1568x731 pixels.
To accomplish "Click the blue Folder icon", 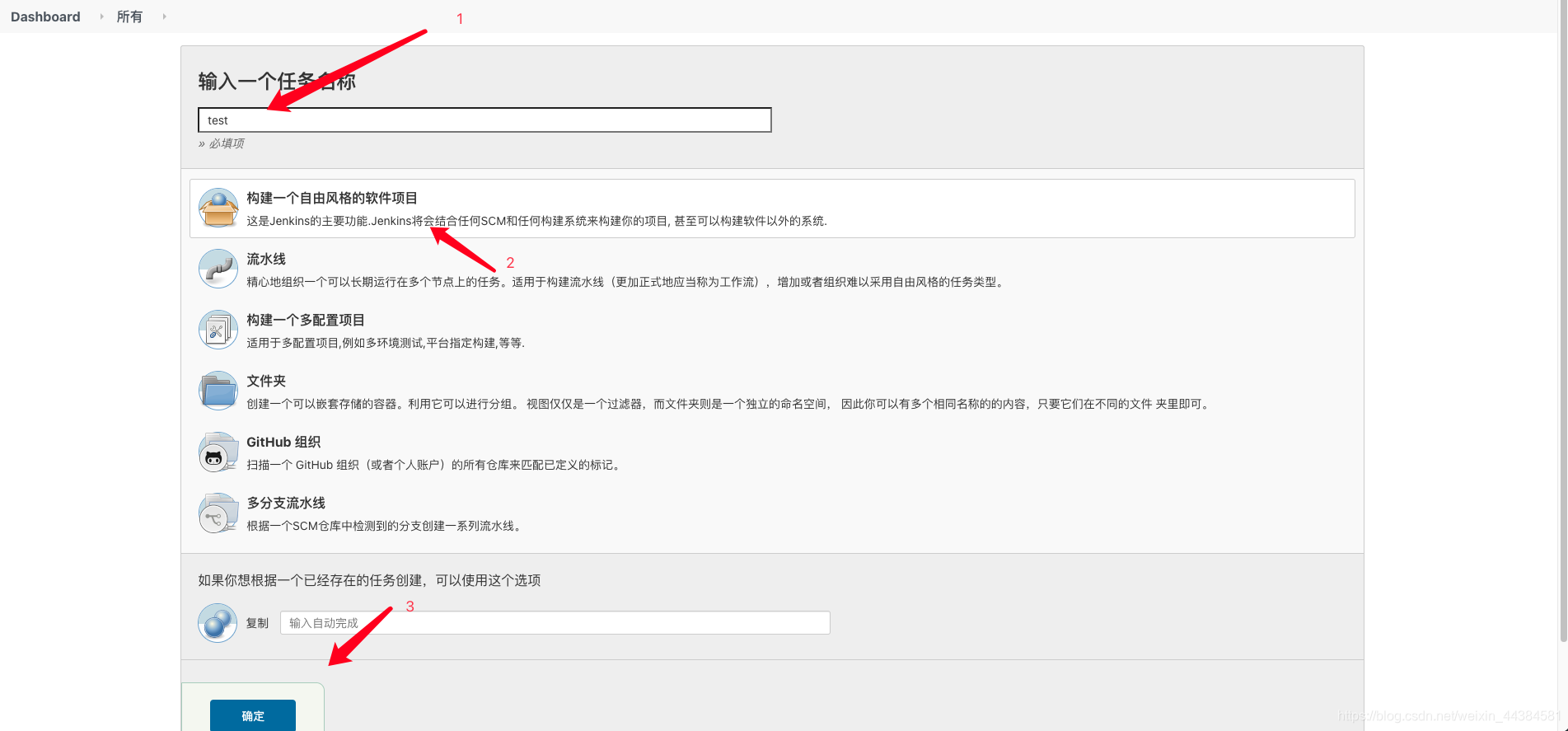I will [x=218, y=391].
